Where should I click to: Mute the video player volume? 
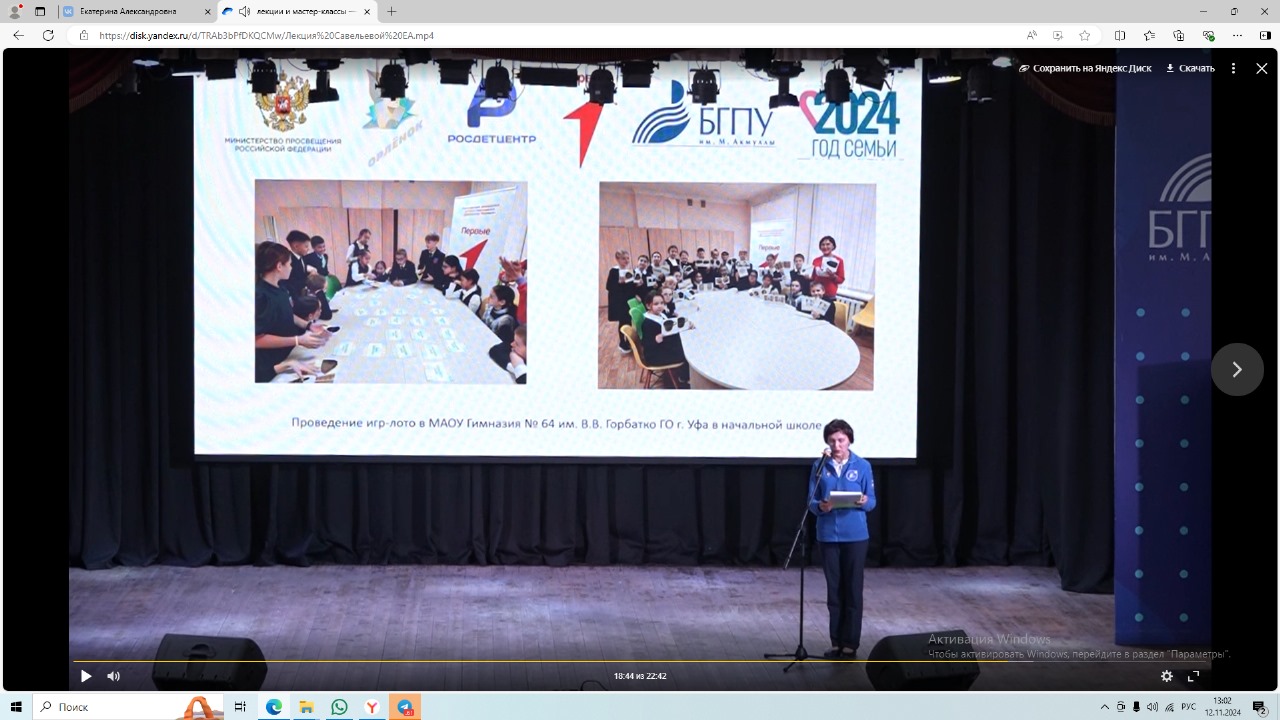point(113,676)
